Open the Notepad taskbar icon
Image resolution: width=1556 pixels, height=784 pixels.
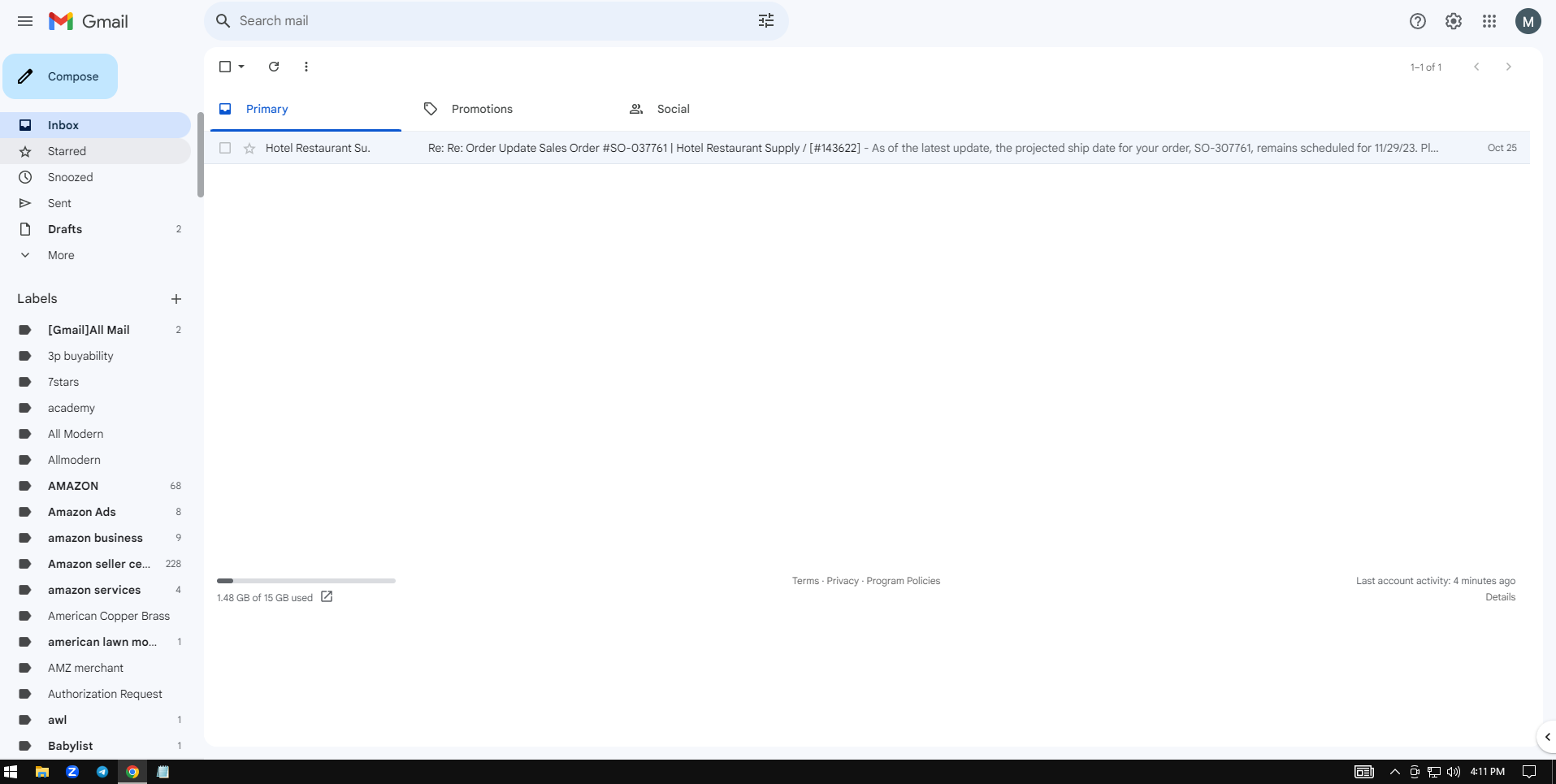pyautogui.click(x=163, y=772)
